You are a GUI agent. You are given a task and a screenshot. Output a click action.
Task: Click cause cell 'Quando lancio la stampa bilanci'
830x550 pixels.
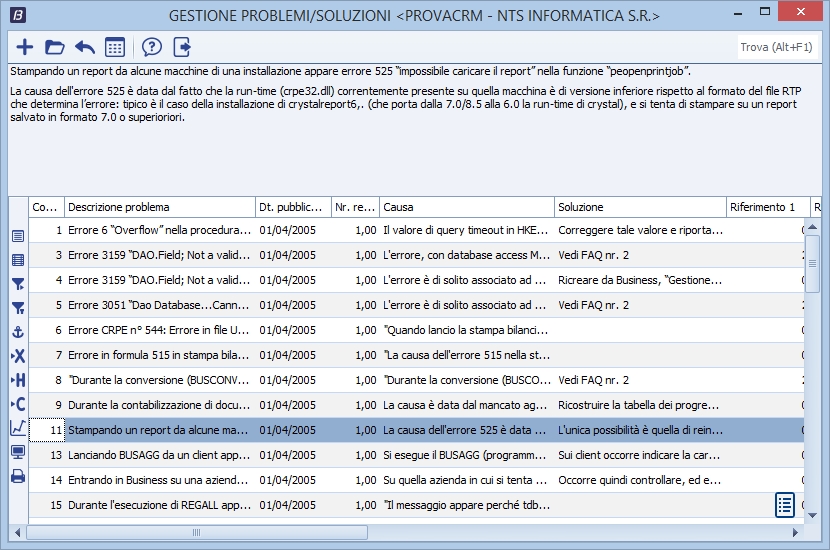[467, 330]
